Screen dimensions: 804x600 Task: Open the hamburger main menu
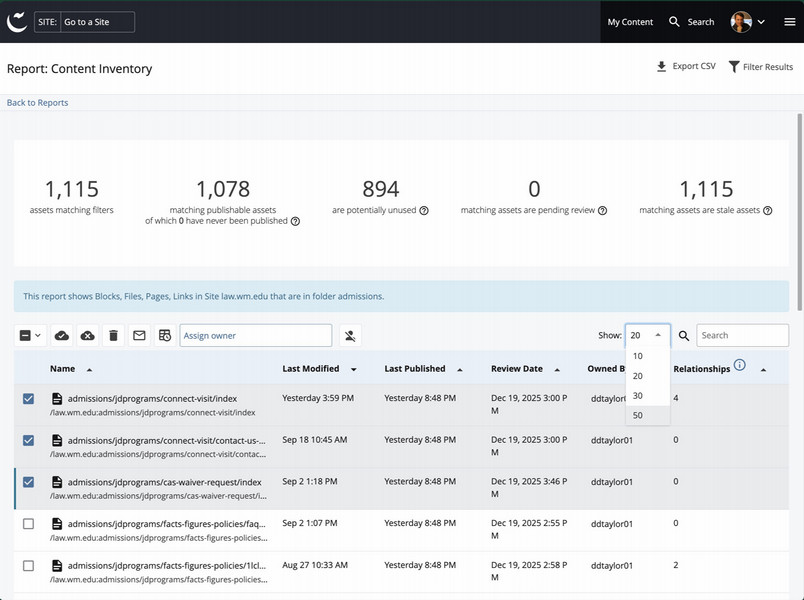click(790, 22)
